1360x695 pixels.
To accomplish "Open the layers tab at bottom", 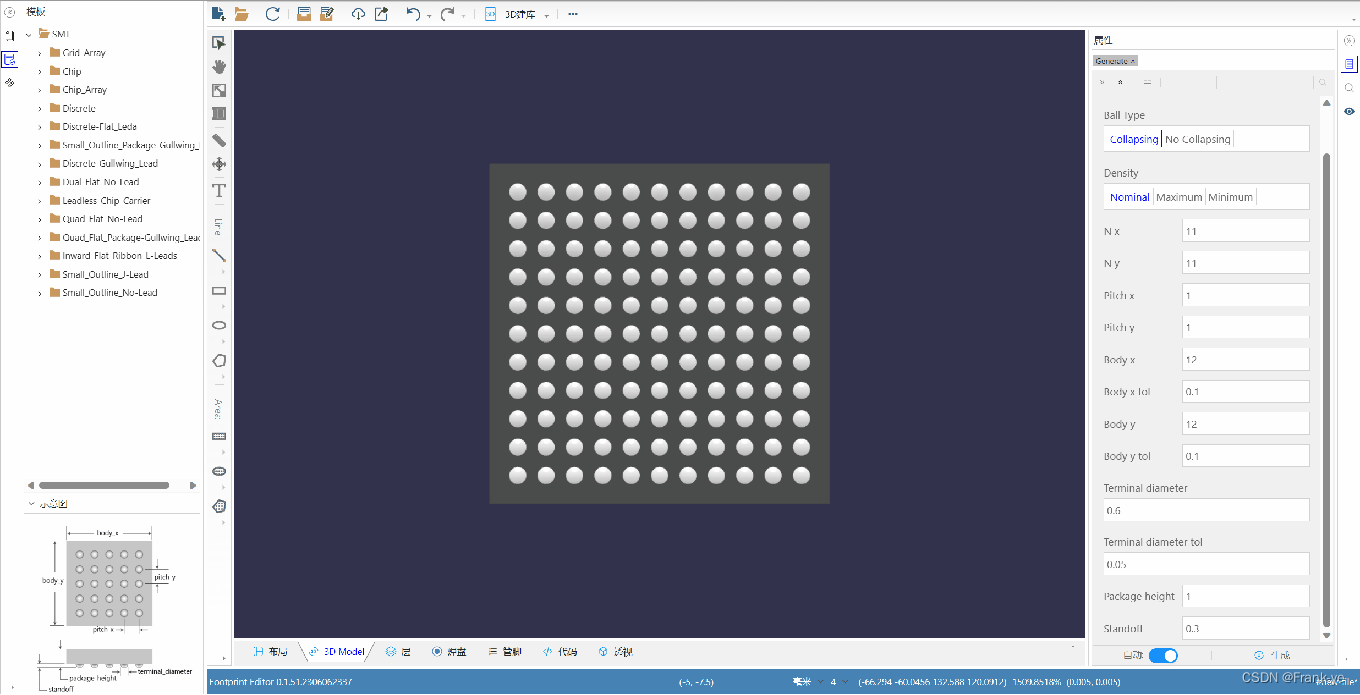I will pyautogui.click(x=398, y=651).
